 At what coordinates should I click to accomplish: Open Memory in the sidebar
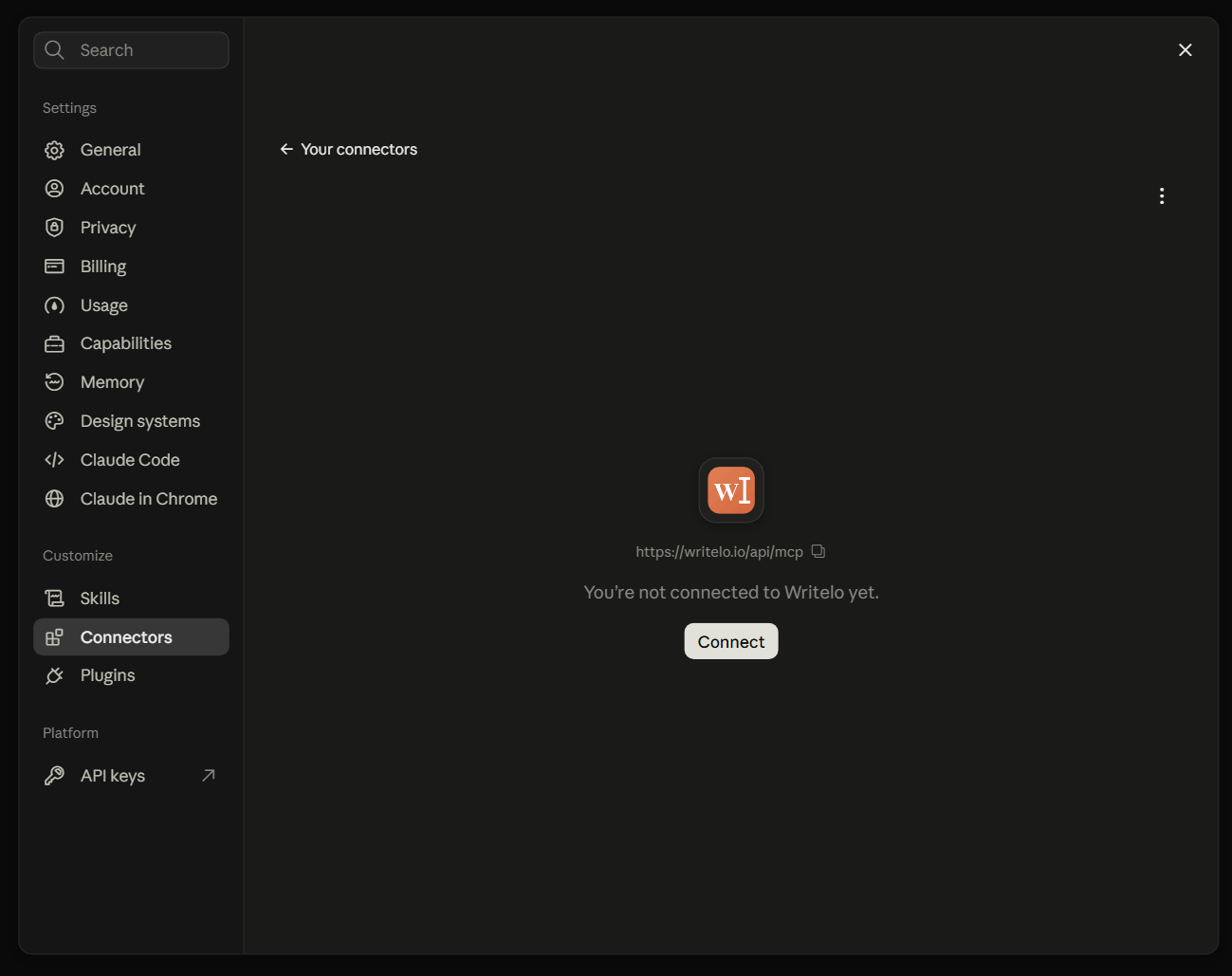tap(131, 382)
